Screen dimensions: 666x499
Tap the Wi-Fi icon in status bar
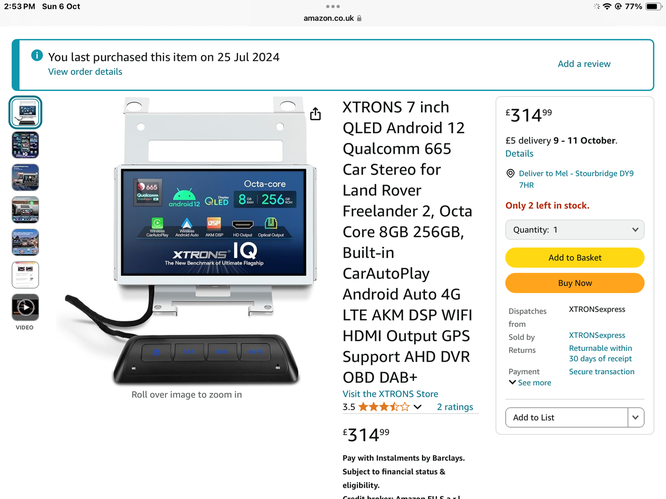(607, 6)
